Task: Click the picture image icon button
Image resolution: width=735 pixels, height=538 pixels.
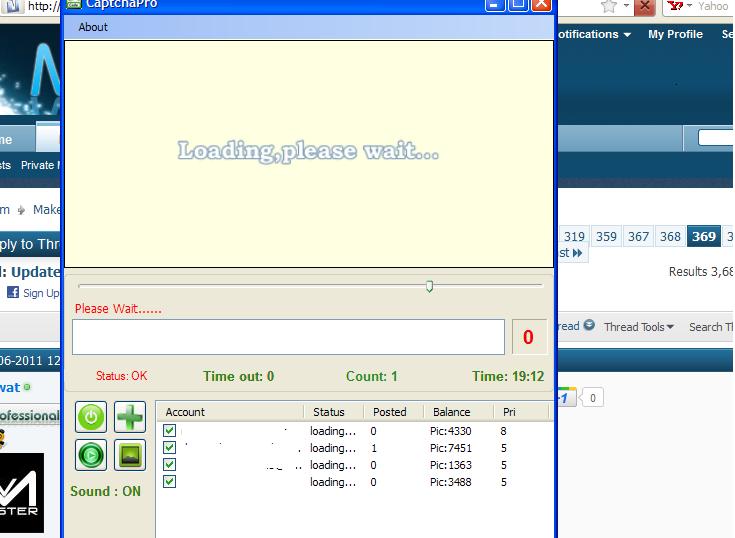Action: point(130,455)
